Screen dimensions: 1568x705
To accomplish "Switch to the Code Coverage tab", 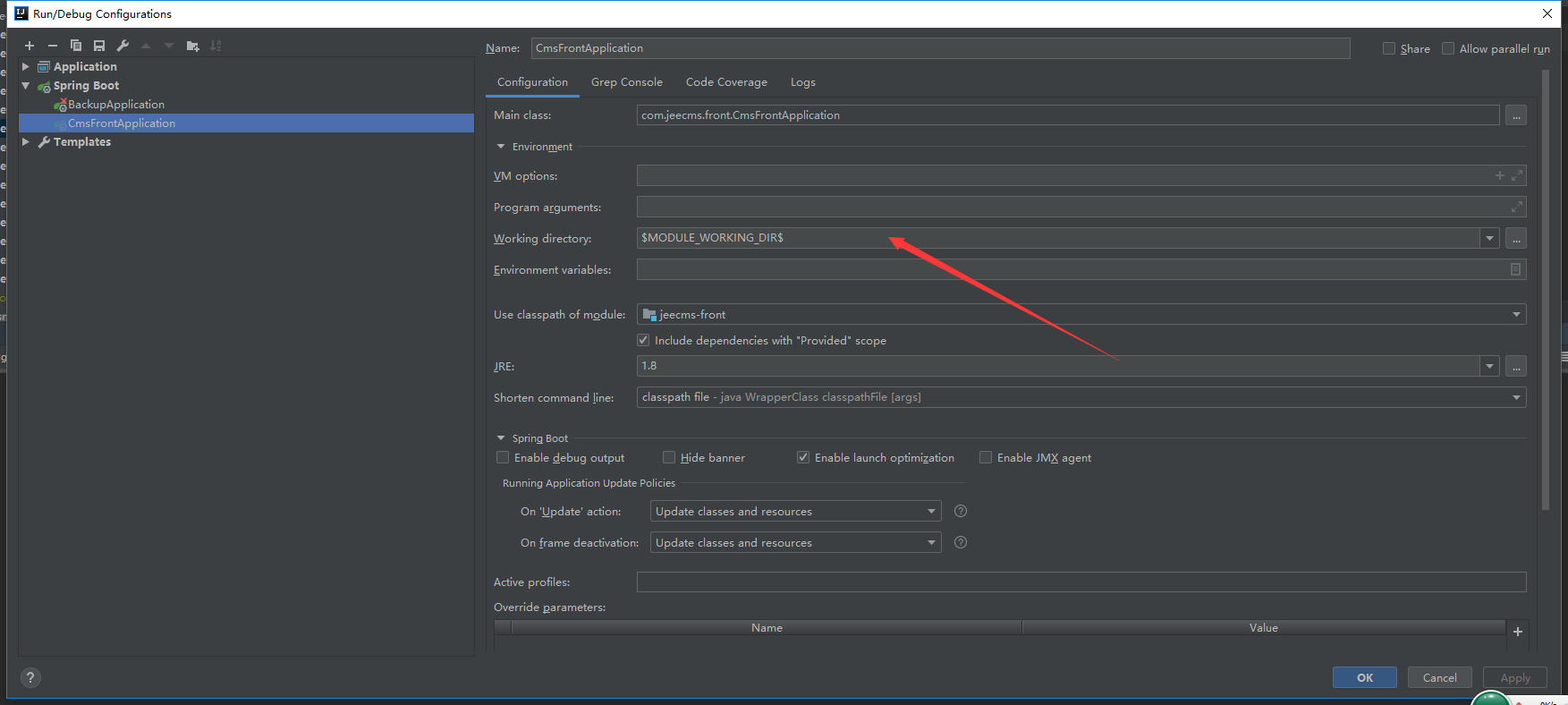I will click(726, 82).
